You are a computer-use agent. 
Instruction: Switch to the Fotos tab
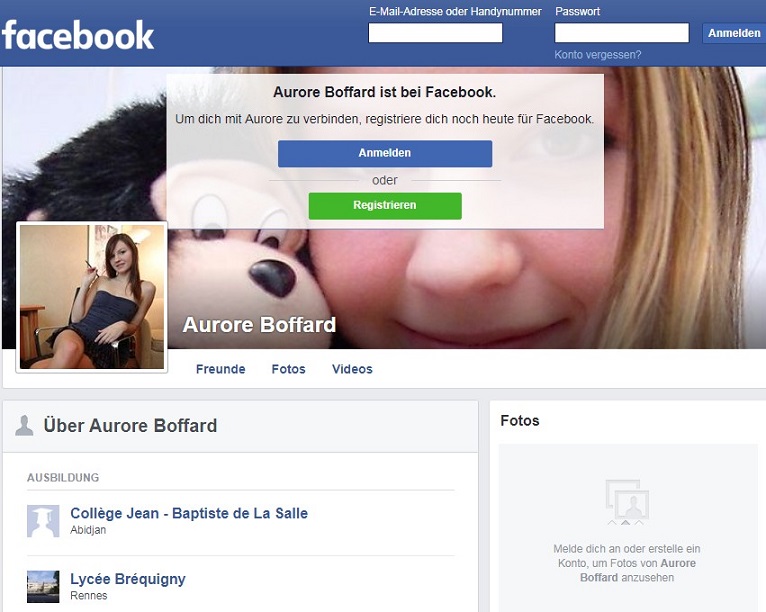coord(288,369)
